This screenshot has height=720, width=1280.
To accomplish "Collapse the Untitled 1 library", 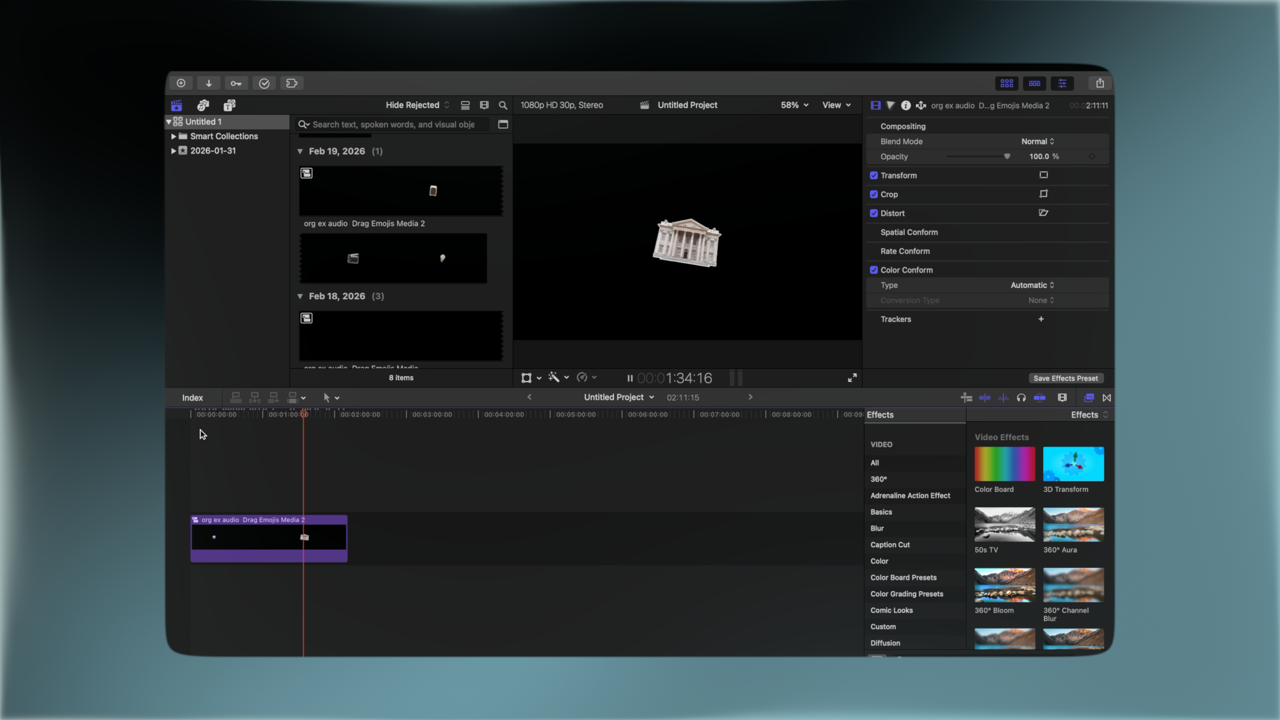I will (x=169, y=122).
